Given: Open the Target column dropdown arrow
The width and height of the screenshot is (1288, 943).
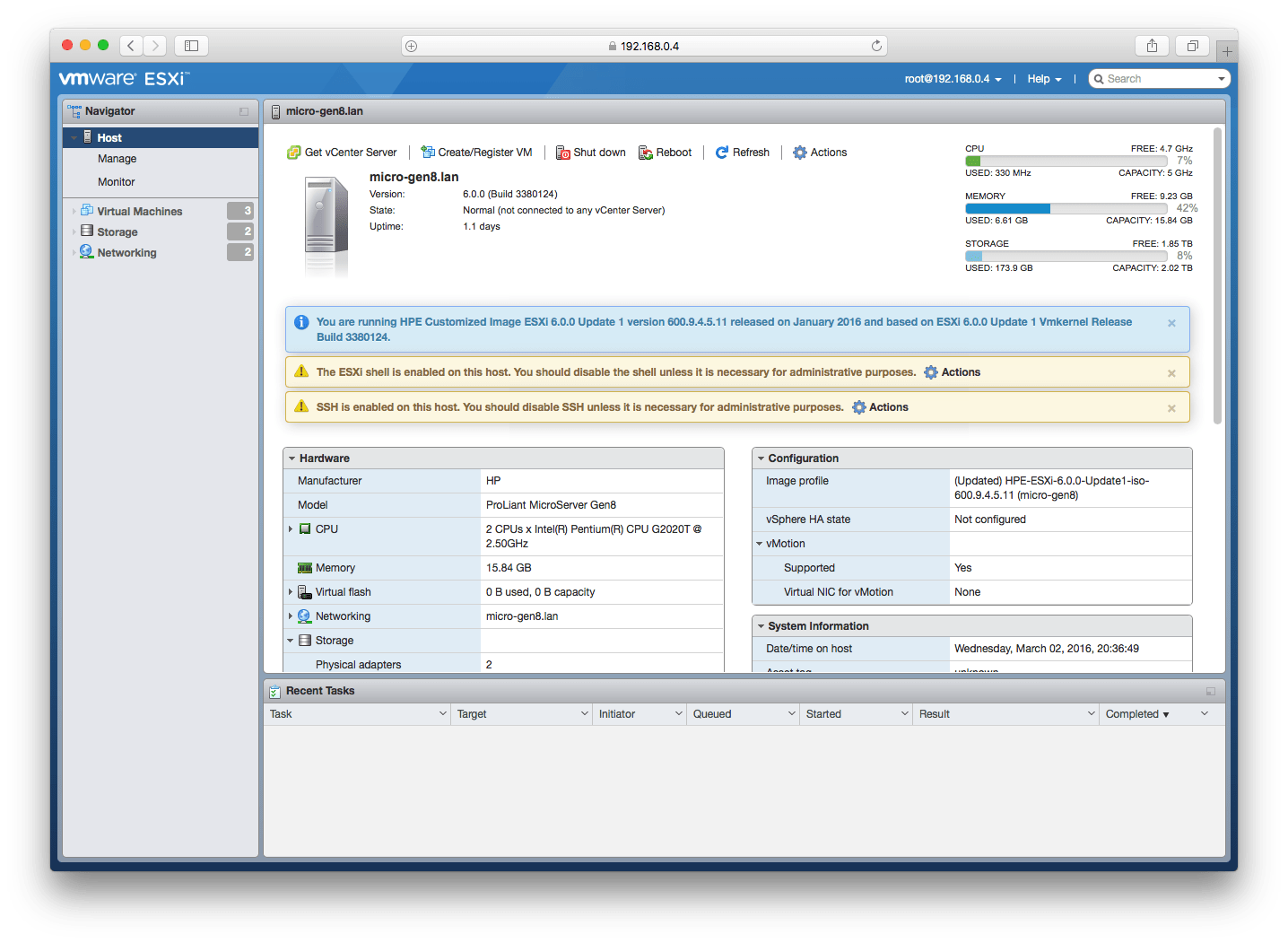Looking at the screenshot, I should pyautogui.click(x=584, y=714).
